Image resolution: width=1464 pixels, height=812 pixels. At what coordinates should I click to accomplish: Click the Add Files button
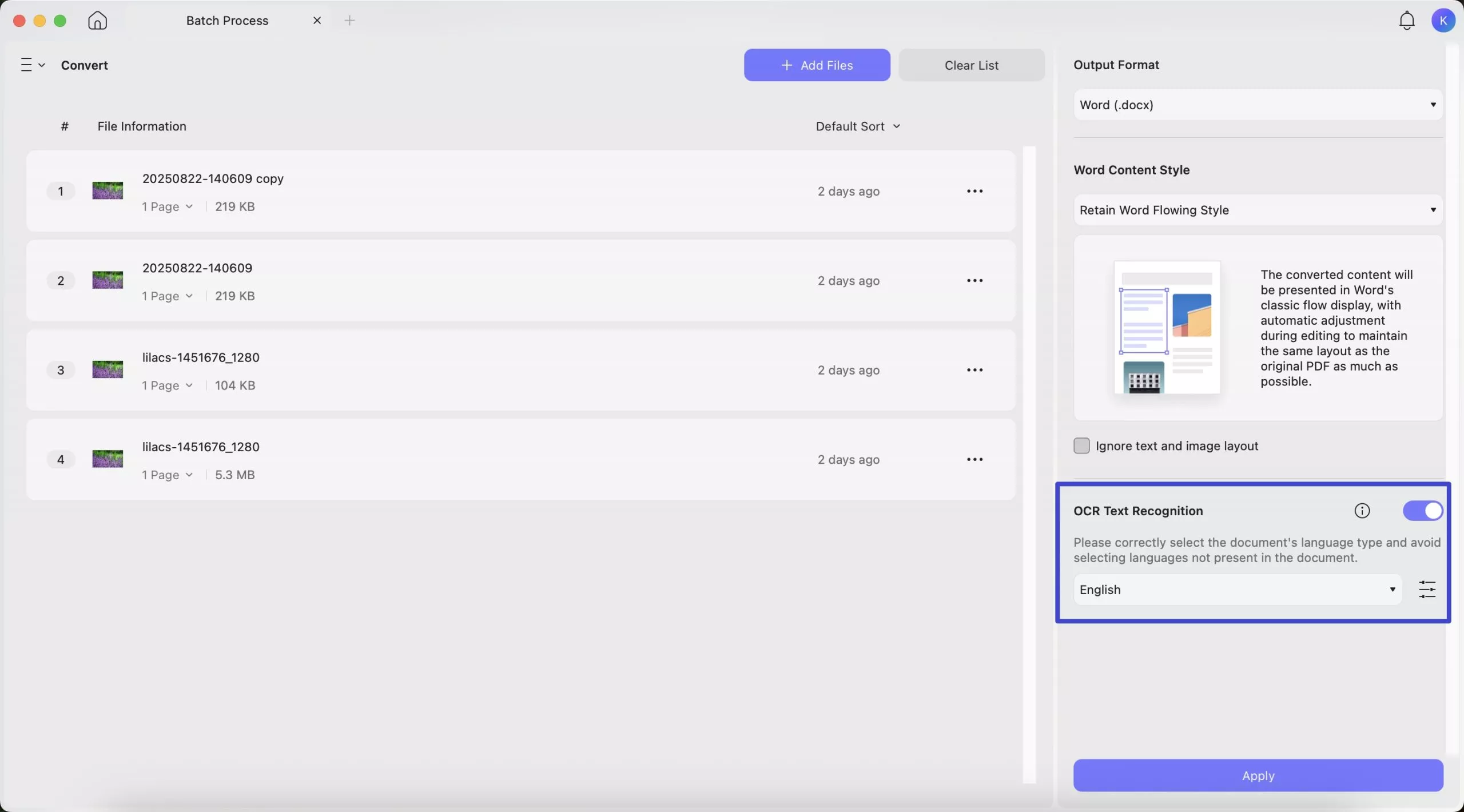click(x=817, y=65)
